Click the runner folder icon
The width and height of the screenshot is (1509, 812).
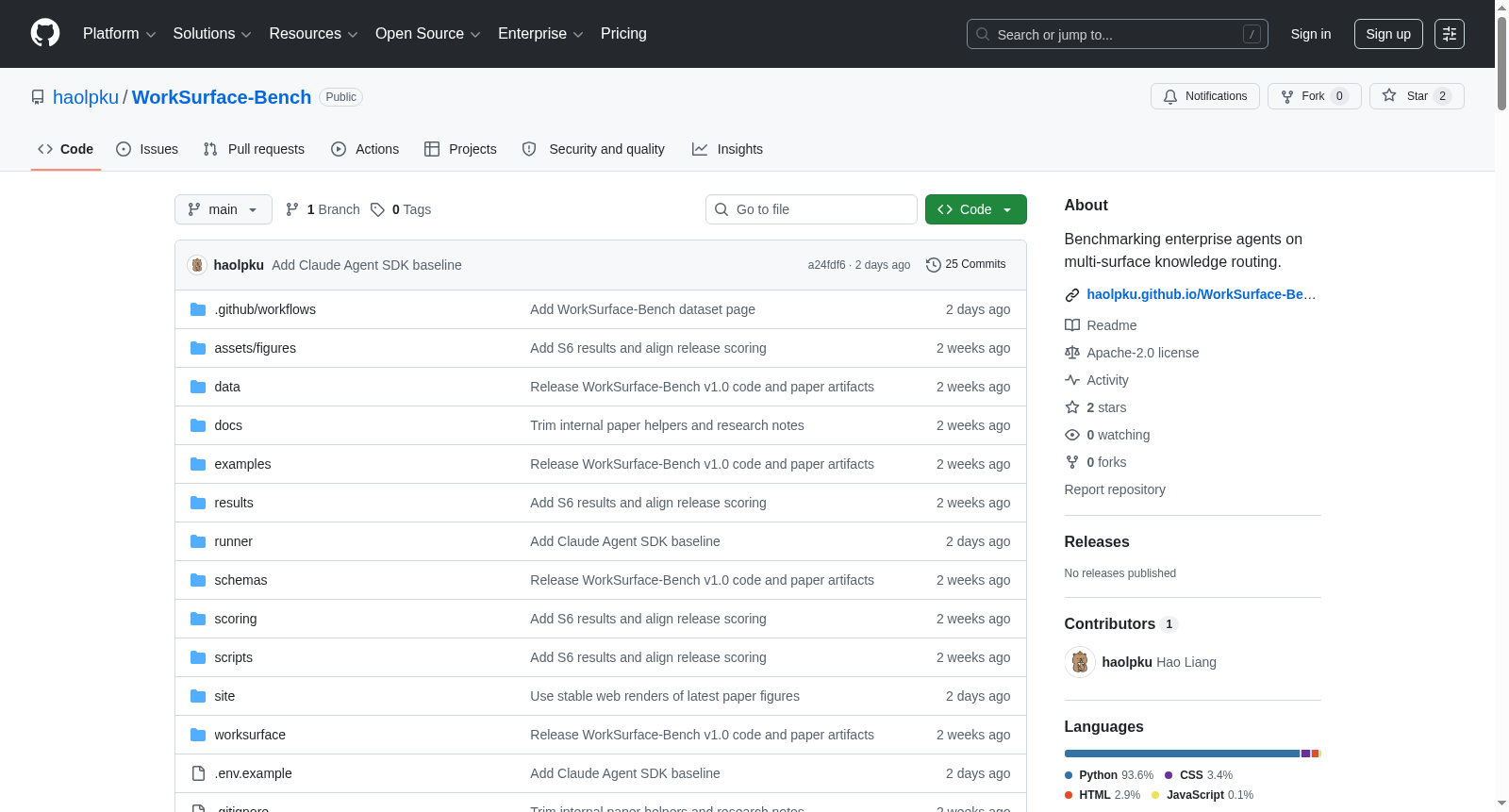pyautogui.click(x=198, y=541)
